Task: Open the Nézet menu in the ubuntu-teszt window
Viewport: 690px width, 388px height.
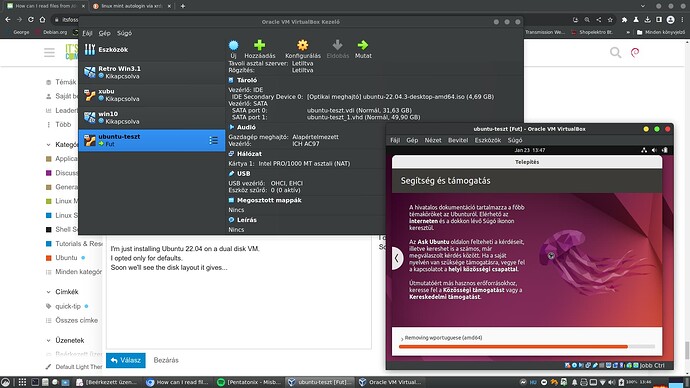Action: pos(433,140)
